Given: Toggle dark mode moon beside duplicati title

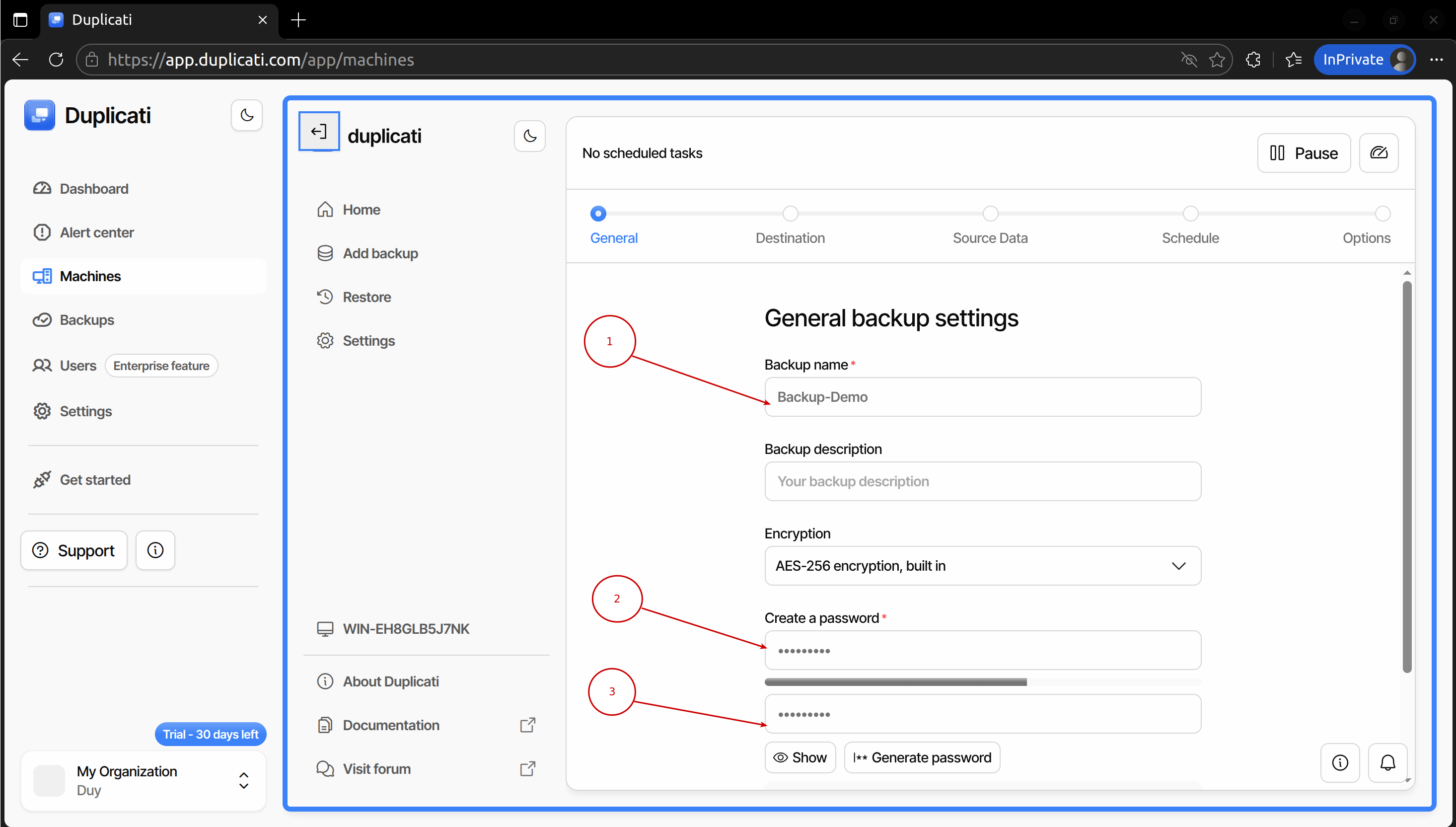Looking at the screenshot, I should [x=529, y=136].
